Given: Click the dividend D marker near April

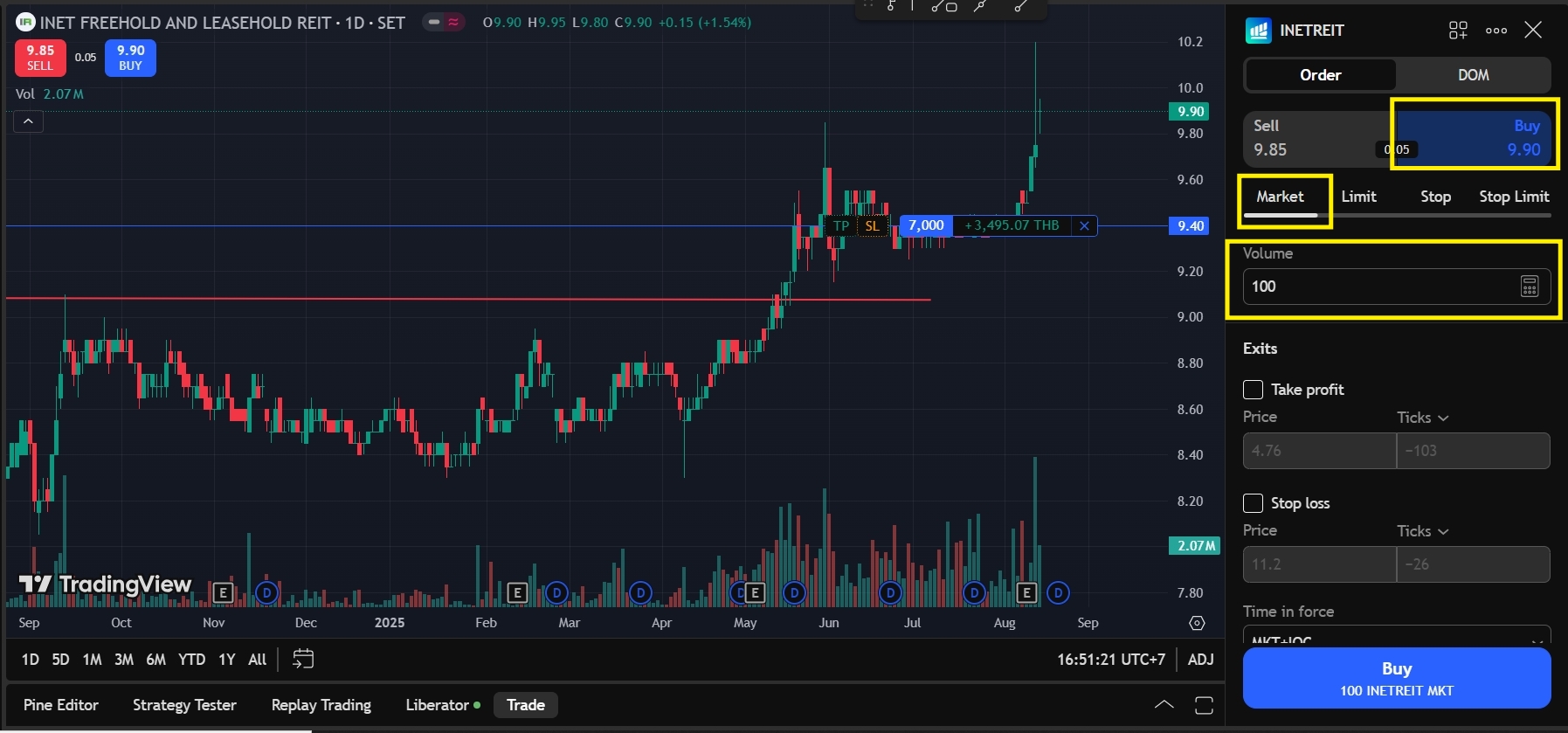Looking at the screenshot, I should (640, 593).
